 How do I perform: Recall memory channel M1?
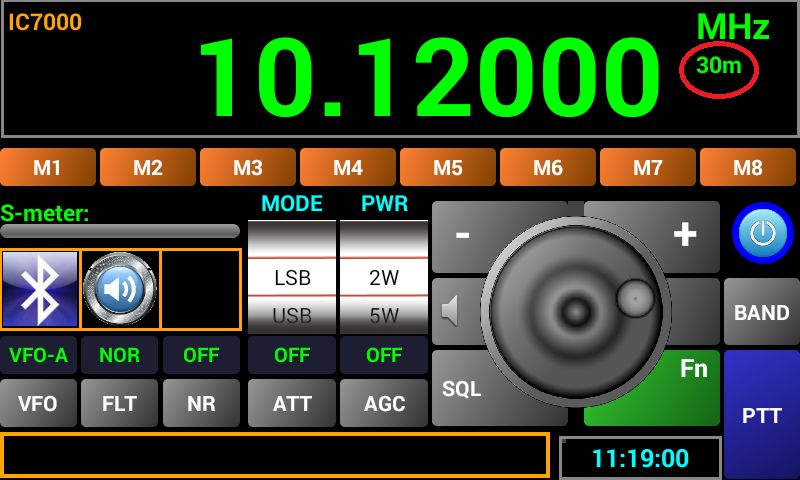click(x=48, y=167)
